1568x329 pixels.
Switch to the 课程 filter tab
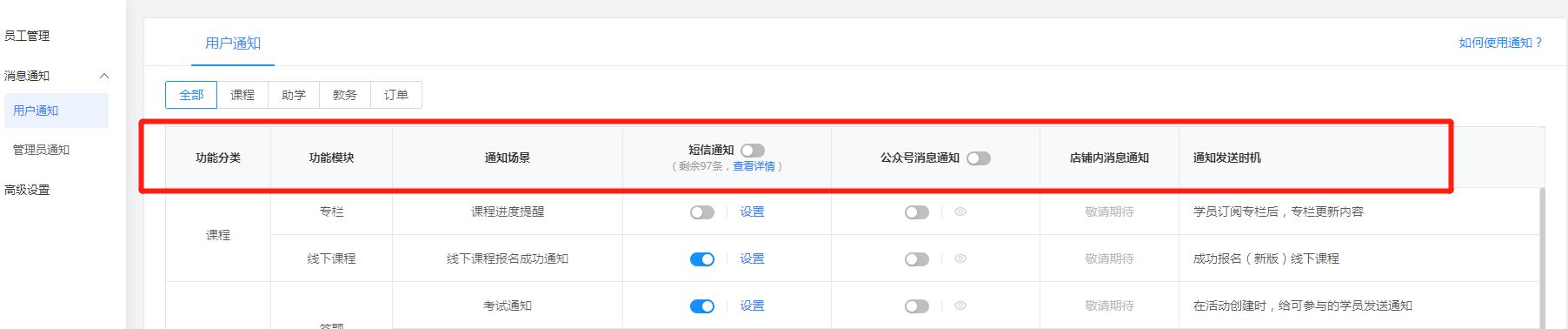click(243, 95)
